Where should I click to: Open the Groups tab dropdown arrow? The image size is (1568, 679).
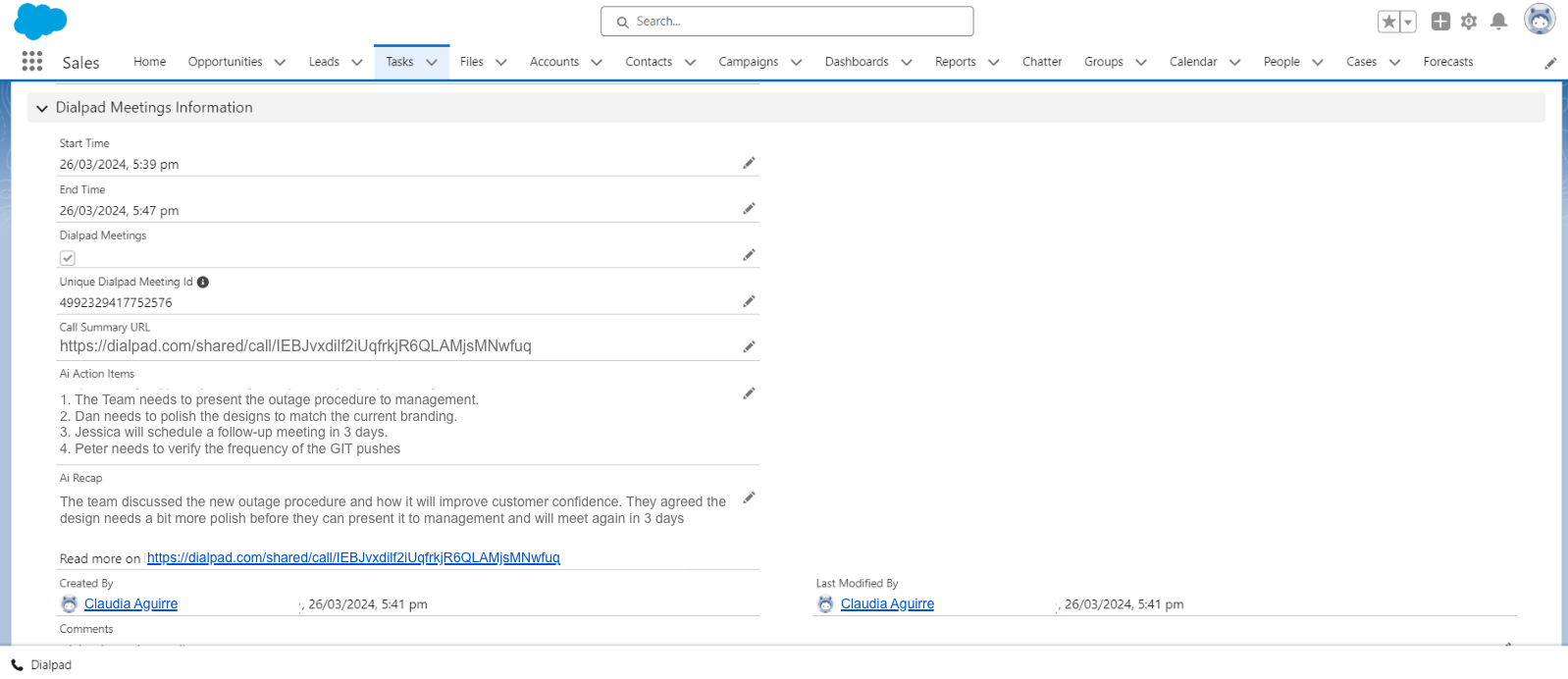(x=1141, y=62)
